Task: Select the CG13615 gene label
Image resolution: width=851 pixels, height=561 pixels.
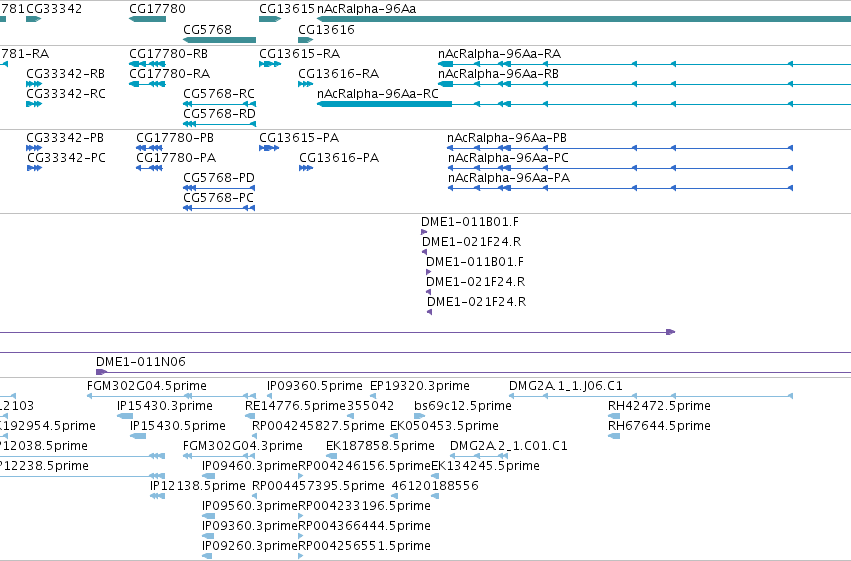Action: click(x=287, y=9)
